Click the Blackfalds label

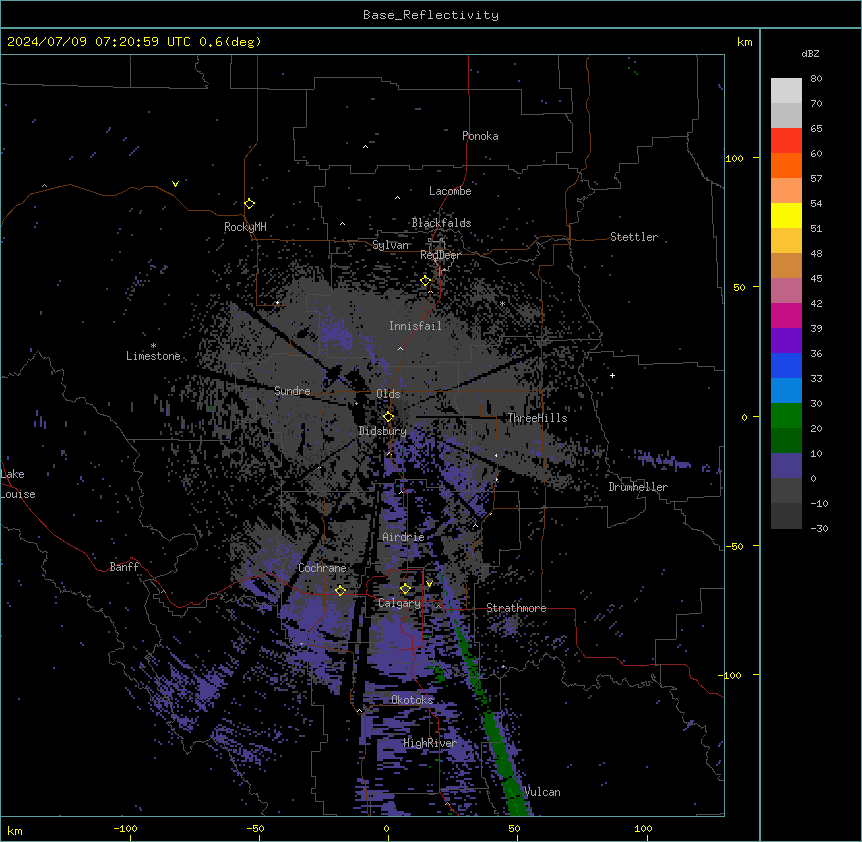coord(441,223)
